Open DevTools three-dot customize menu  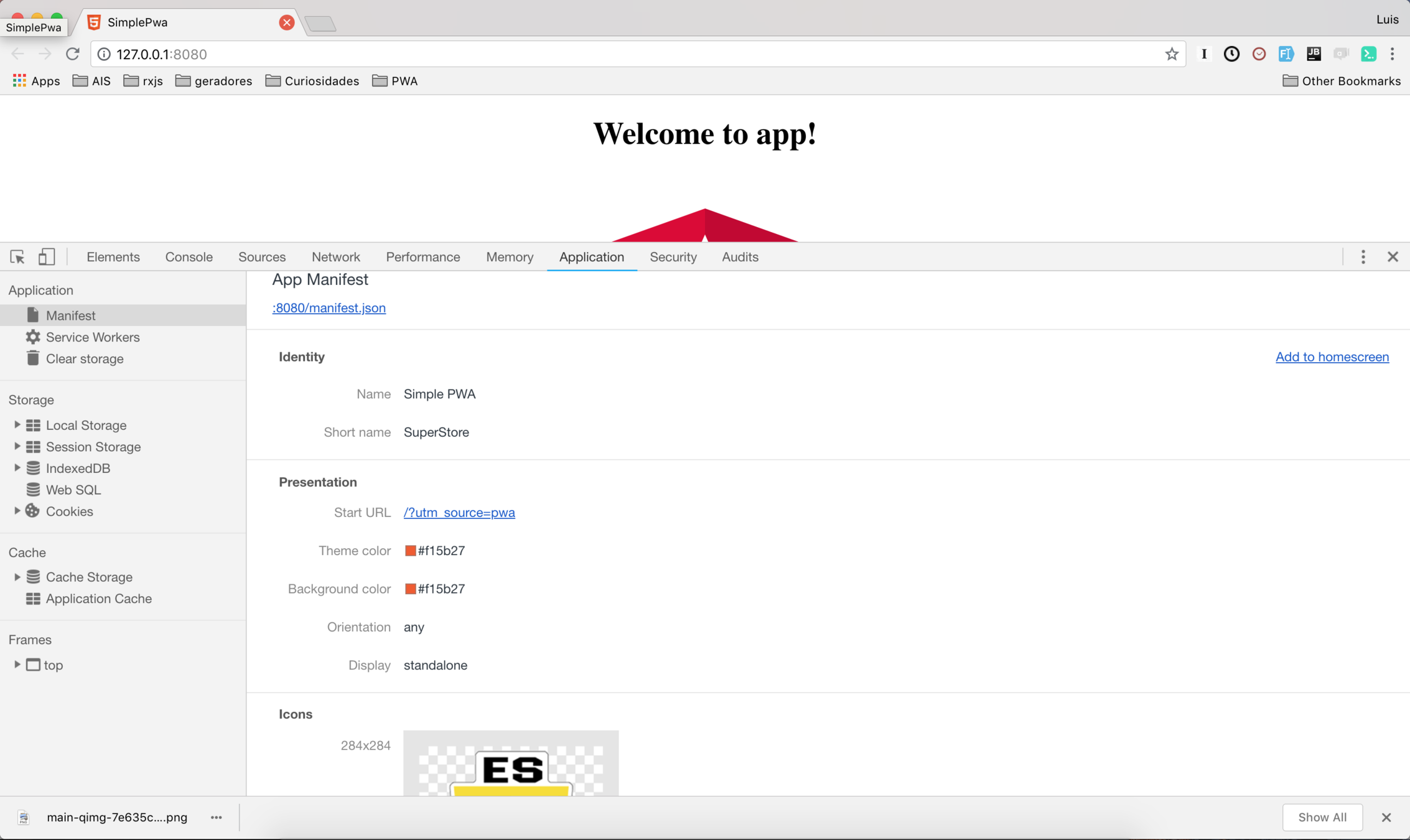pos(1363,257)
